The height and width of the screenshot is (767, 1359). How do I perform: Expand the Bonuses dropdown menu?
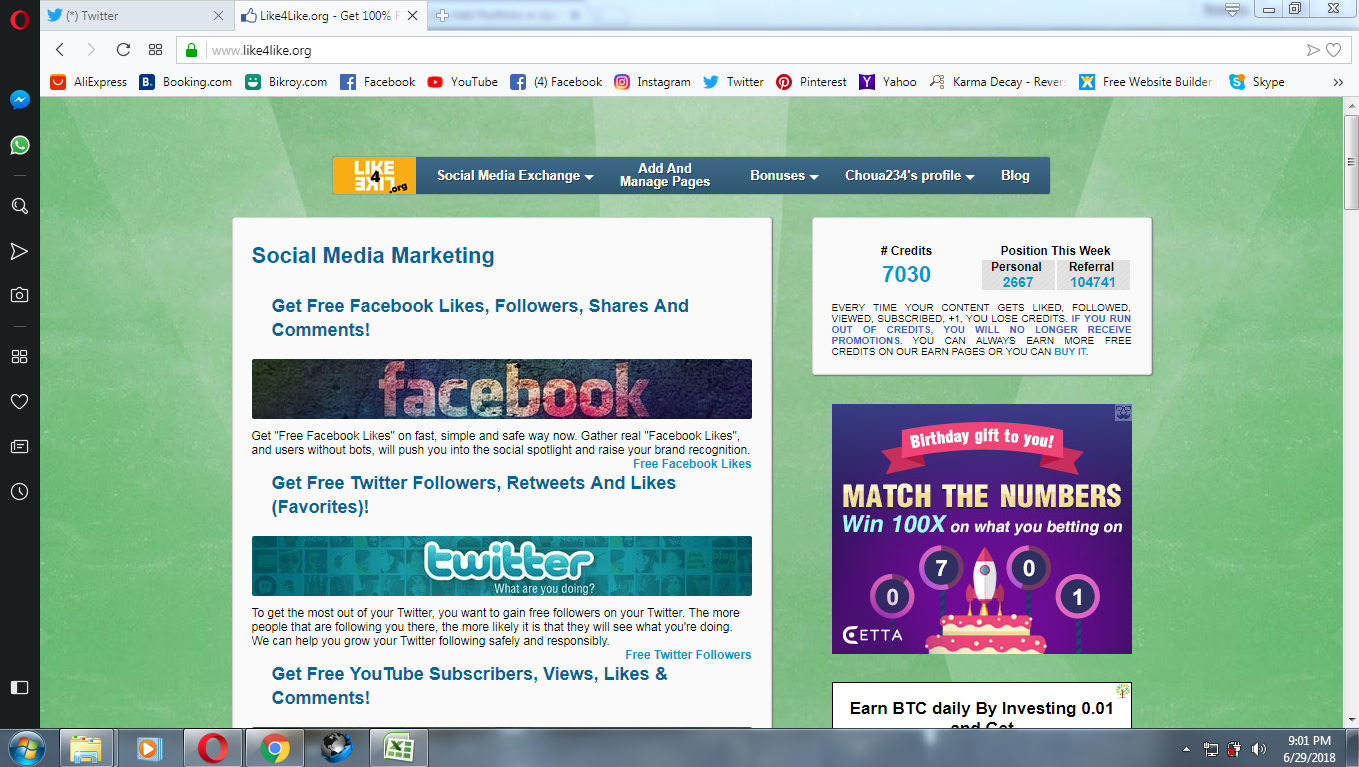(x=784, y=175)
